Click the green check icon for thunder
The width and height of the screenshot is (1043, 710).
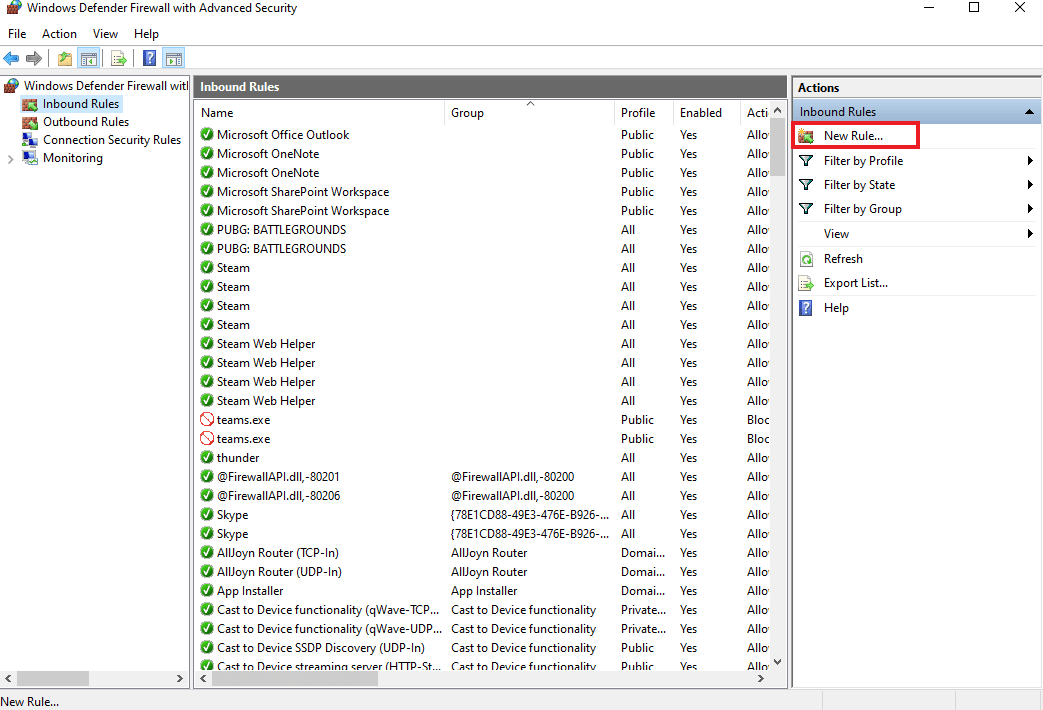click(x=207, y=457)
